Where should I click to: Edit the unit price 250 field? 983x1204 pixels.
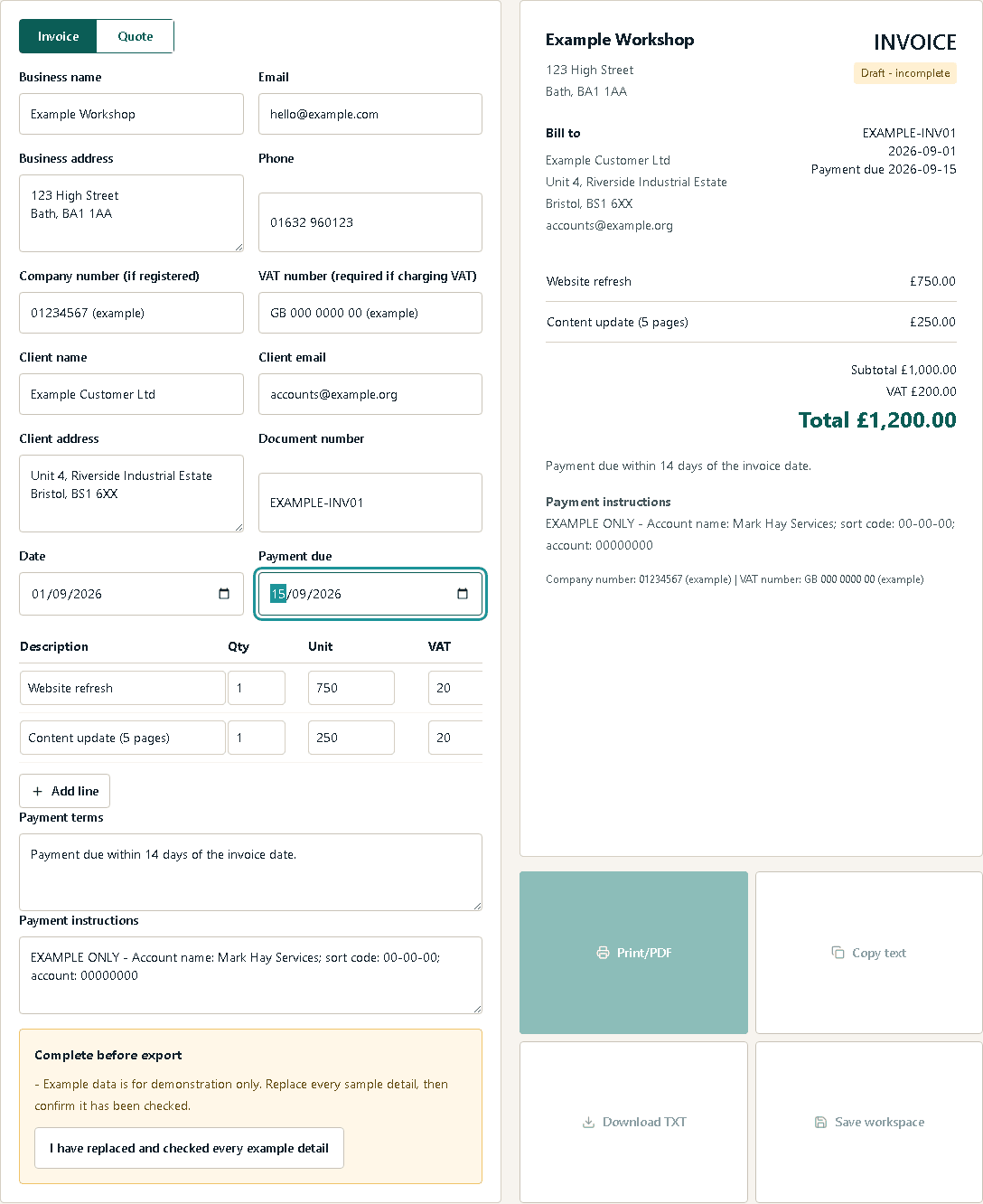[x=351, y=738]
